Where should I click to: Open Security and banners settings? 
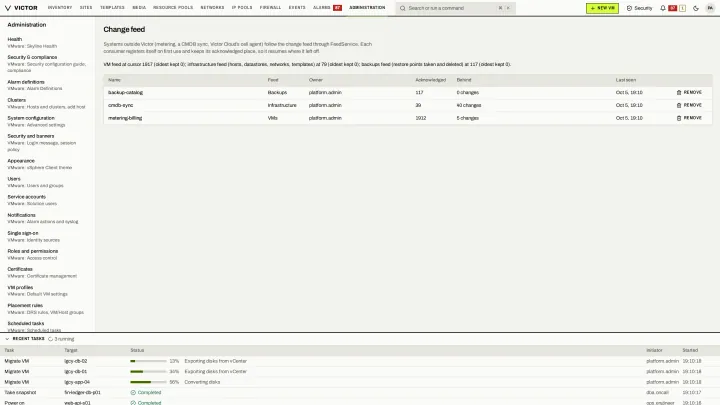click(x=47, y=142)
